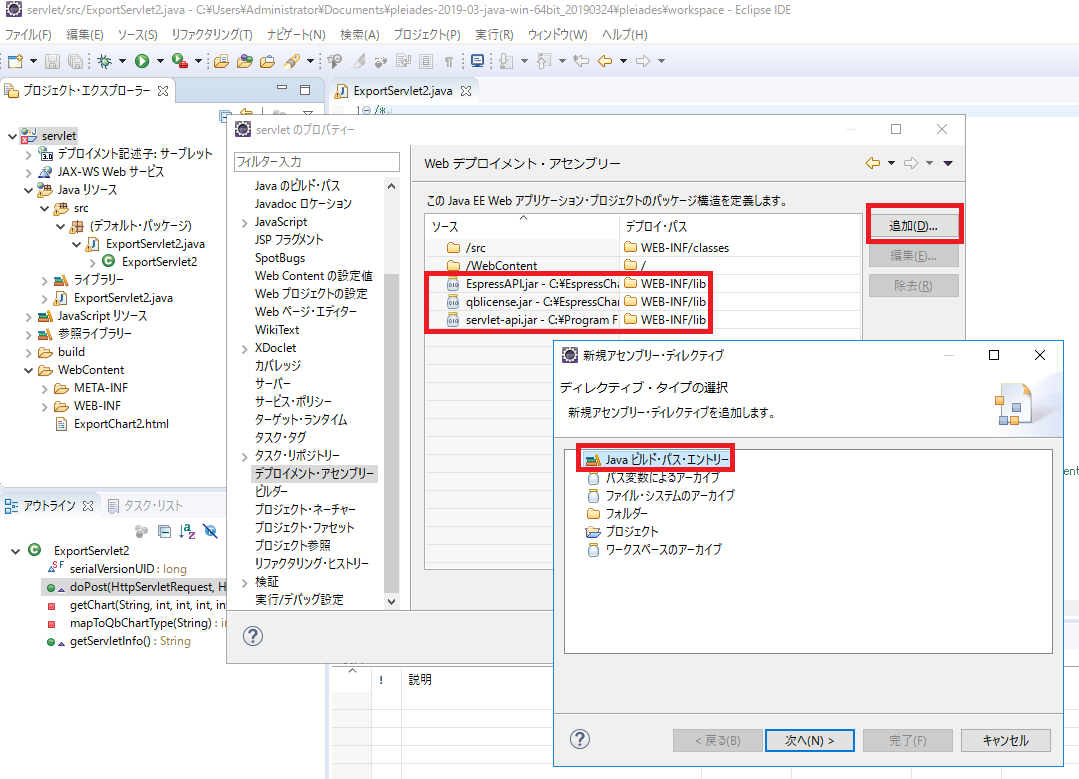This screenshot has width=1079, height=779.
Task: Click the 追加(D)... button
Action: (912, 226)
